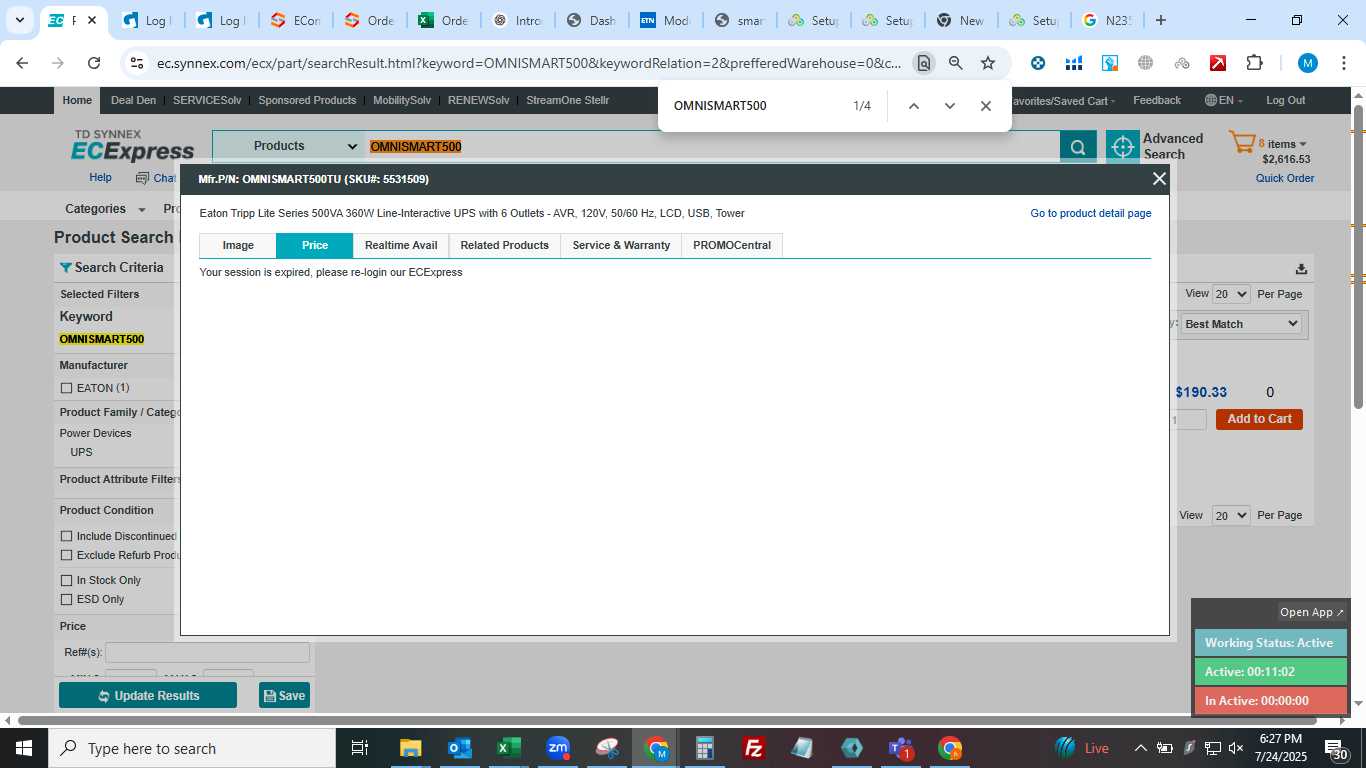
Task: Open the Products search-scope dropdown
Action: point(290,146)
